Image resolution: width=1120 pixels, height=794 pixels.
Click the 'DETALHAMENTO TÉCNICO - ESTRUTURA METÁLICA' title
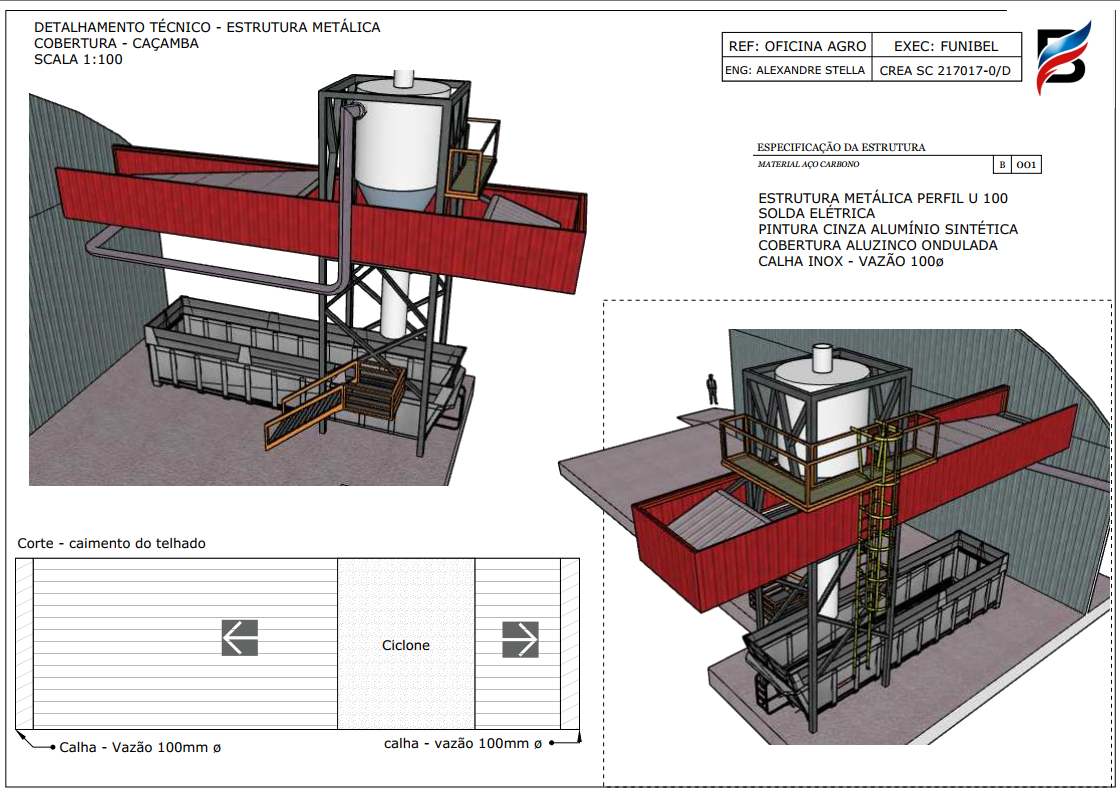pyautogui.click(x=207, y=28)
